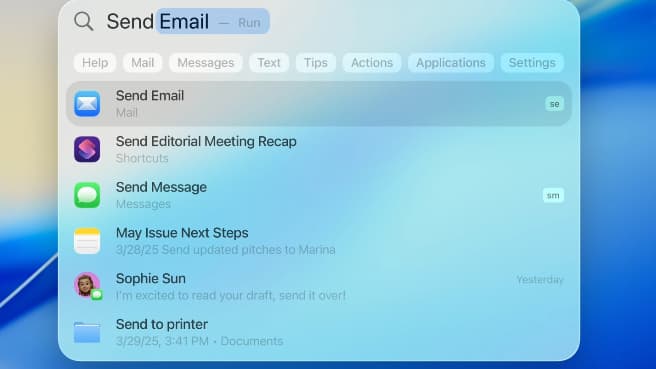Click the 'sm' quick key badge
Screen dimensions: 656x369
point(553,195)
